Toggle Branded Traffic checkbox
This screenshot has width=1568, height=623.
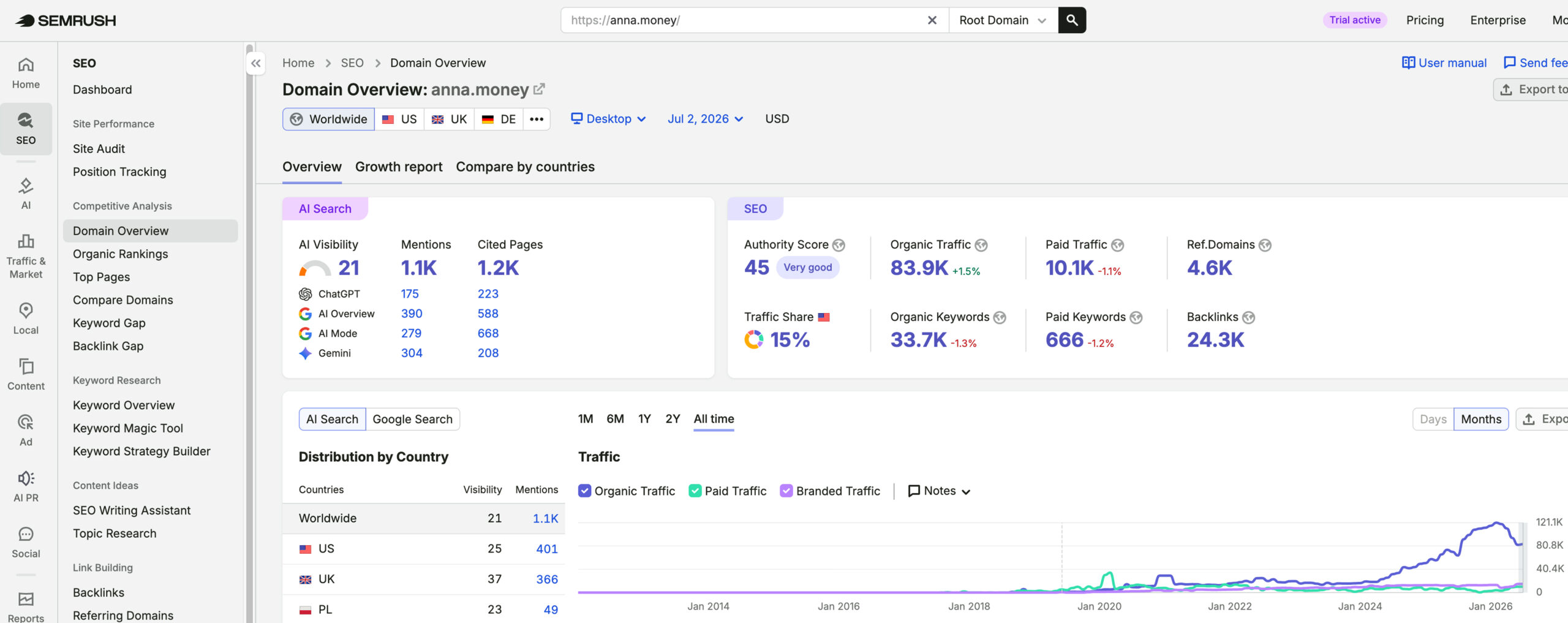786,491
